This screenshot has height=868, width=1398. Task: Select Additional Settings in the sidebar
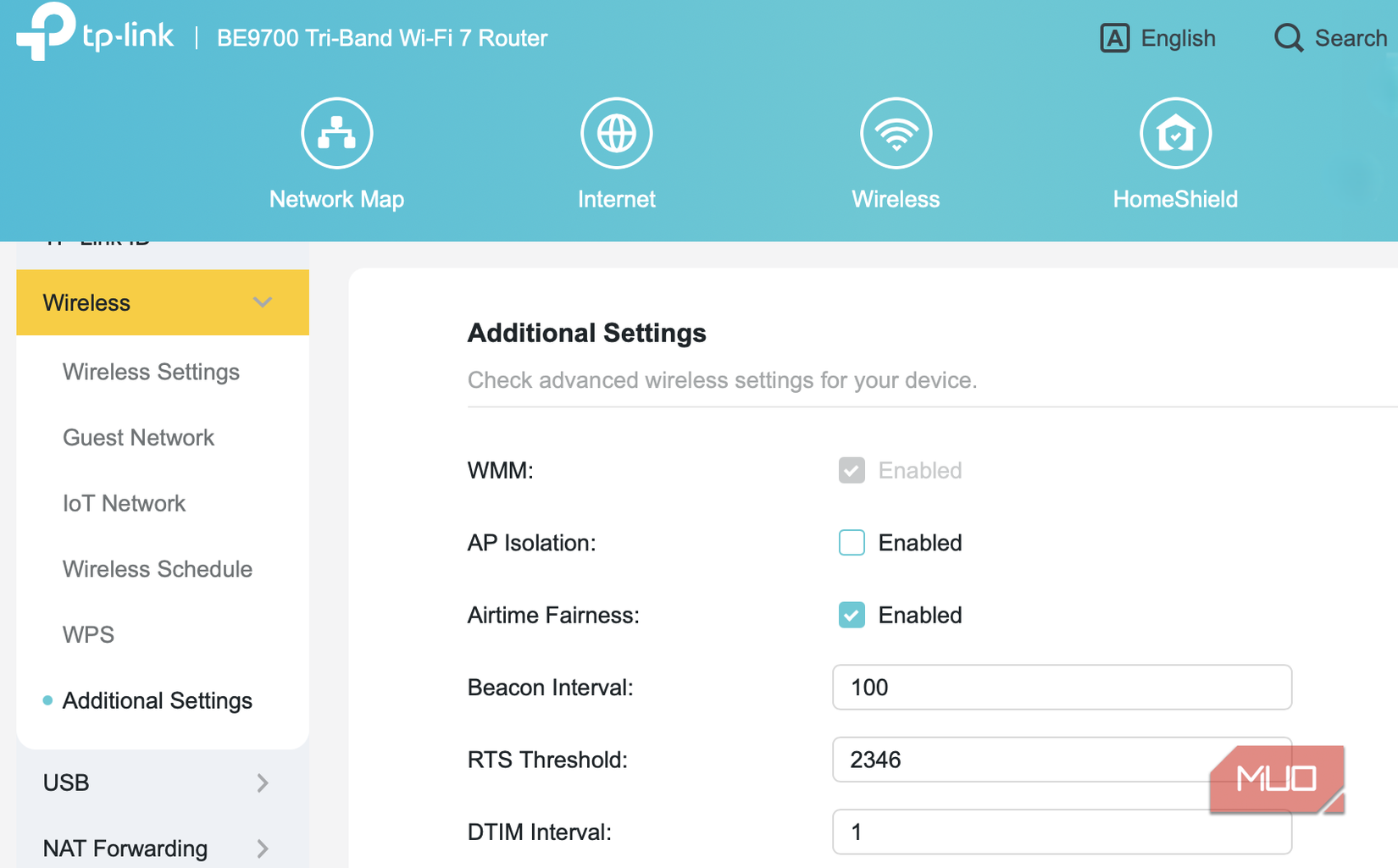pos(158,700)
